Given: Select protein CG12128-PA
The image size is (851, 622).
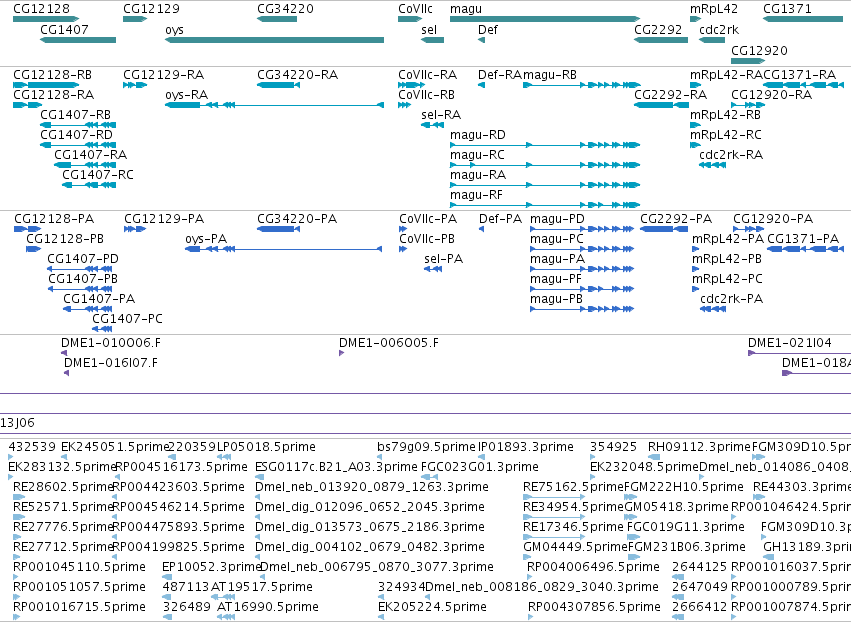Looking at the screenshot, I should [54, 219].
